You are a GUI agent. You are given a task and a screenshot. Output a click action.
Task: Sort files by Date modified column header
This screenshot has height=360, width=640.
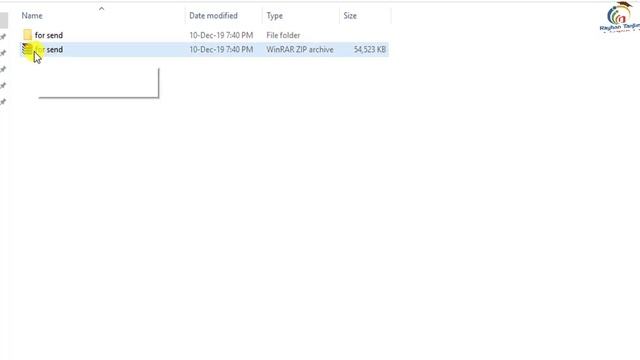(213, 16)
